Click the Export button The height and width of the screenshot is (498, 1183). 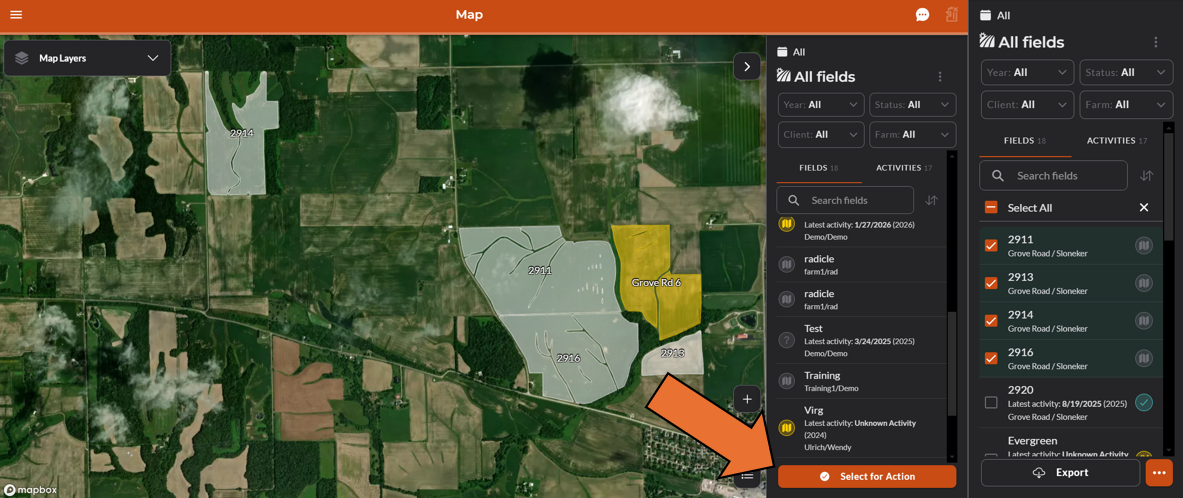(x=1060, y=472)
